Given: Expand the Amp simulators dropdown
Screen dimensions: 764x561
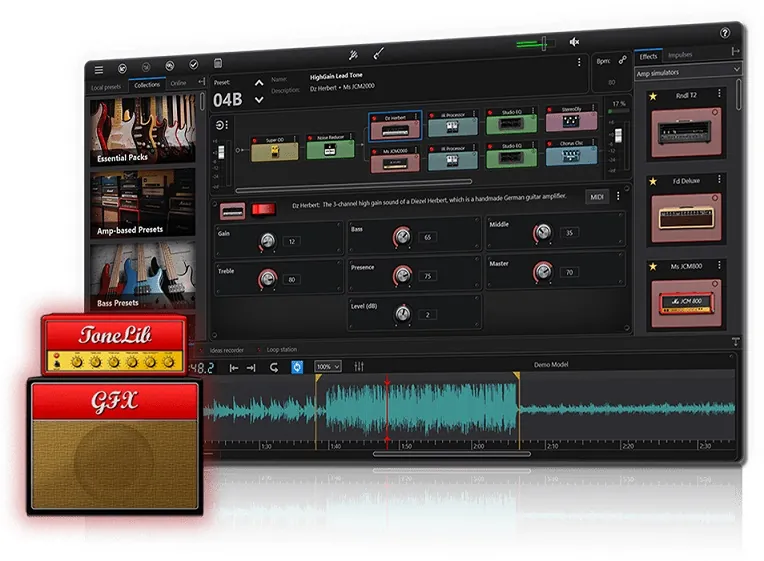Looking at the screenshot, I should tap(688, 72).
